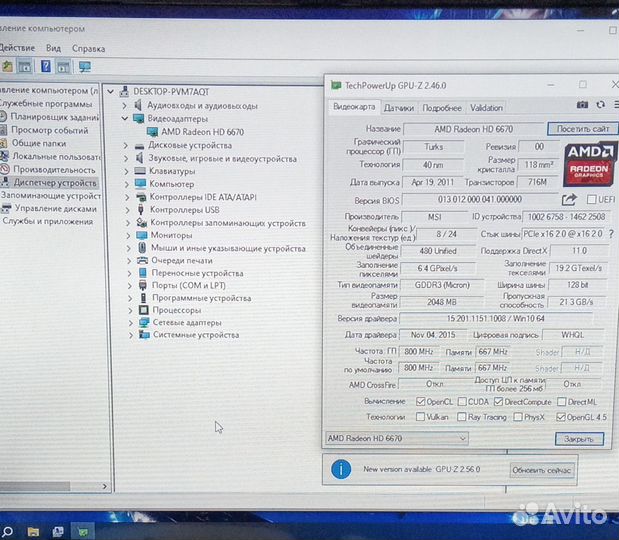619x540 pixels.
Task: Click GPU-Z screenshot camera icon
Action: [582, 105]
